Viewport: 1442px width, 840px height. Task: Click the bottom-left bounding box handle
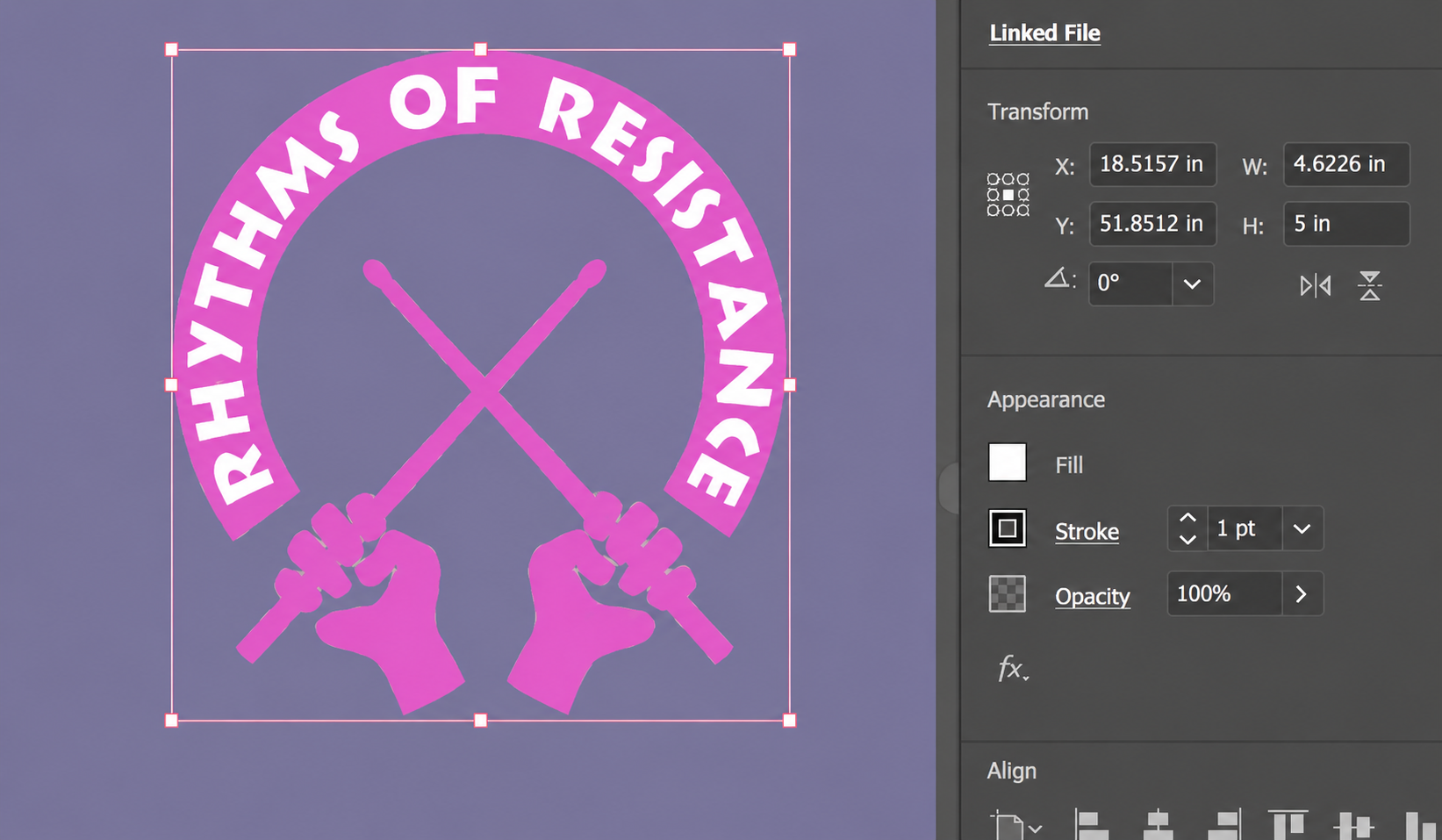[171, 721]
